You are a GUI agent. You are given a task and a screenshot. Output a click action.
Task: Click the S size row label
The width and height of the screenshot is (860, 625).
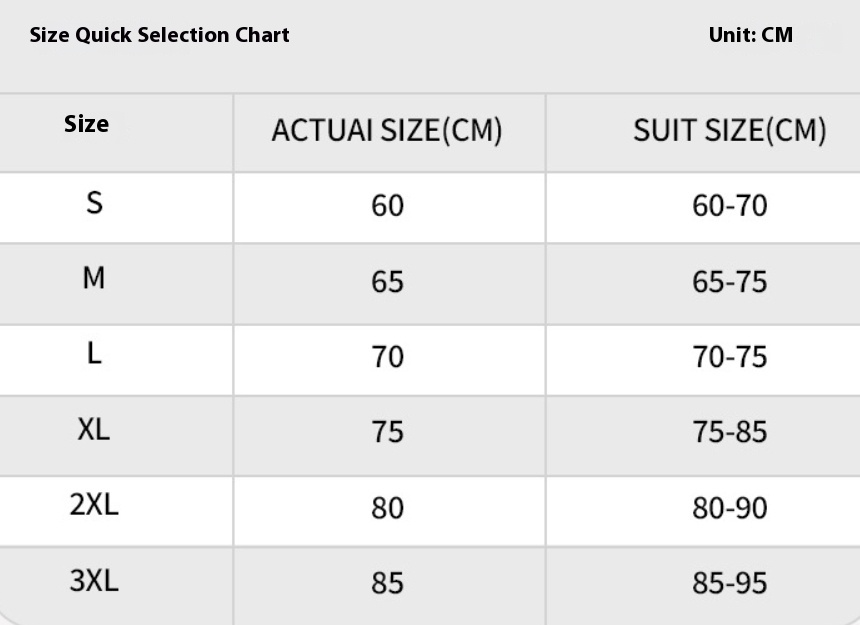pos(94,203)
